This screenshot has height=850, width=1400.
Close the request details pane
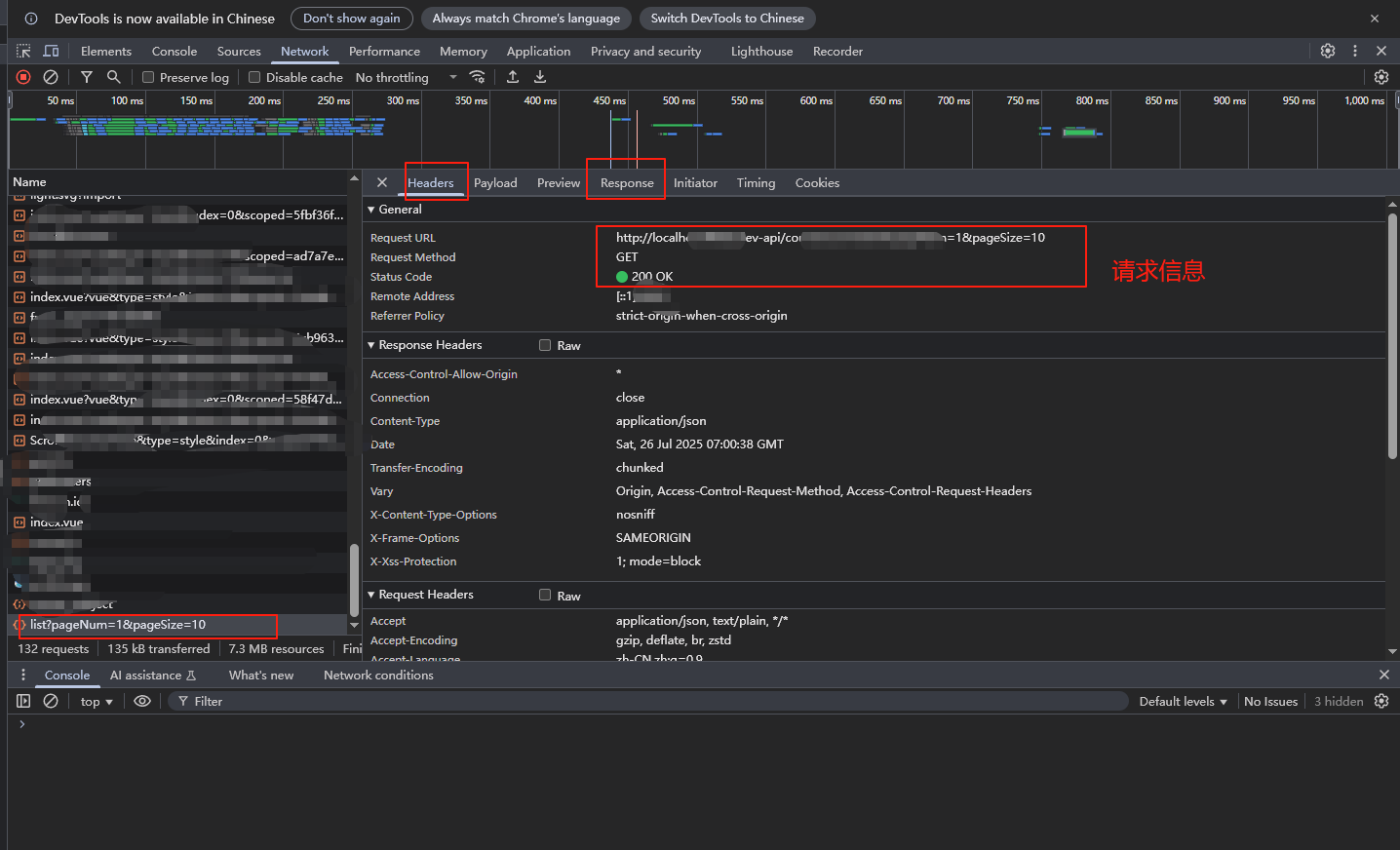(382, 182)
